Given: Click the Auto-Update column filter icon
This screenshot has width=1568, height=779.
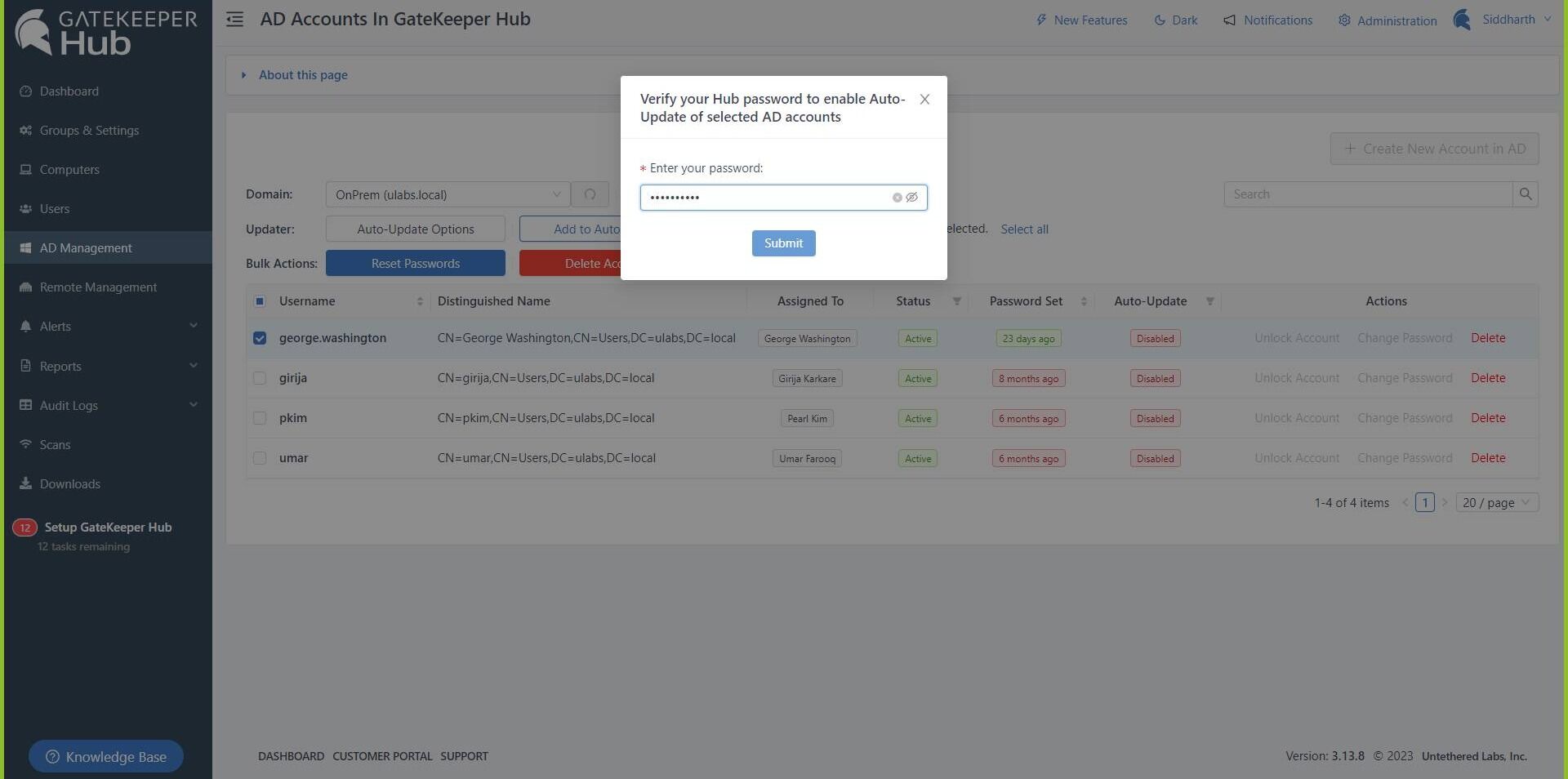Looking at the screenshot, I should [x=1209, y=301].
